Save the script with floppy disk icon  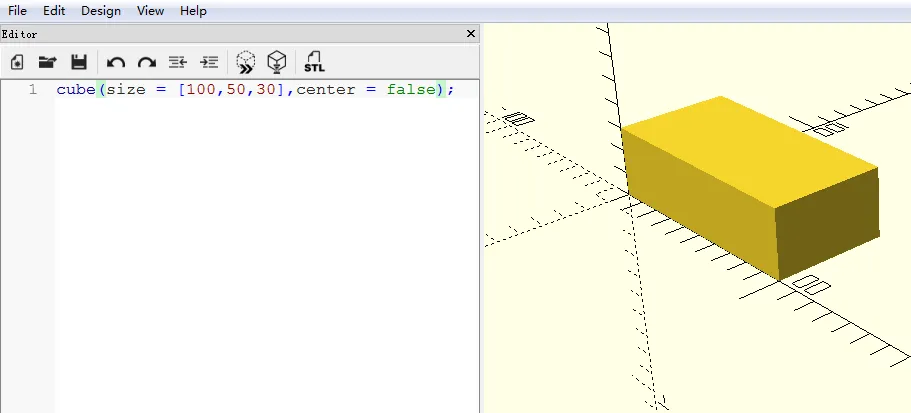pos(79,62)
